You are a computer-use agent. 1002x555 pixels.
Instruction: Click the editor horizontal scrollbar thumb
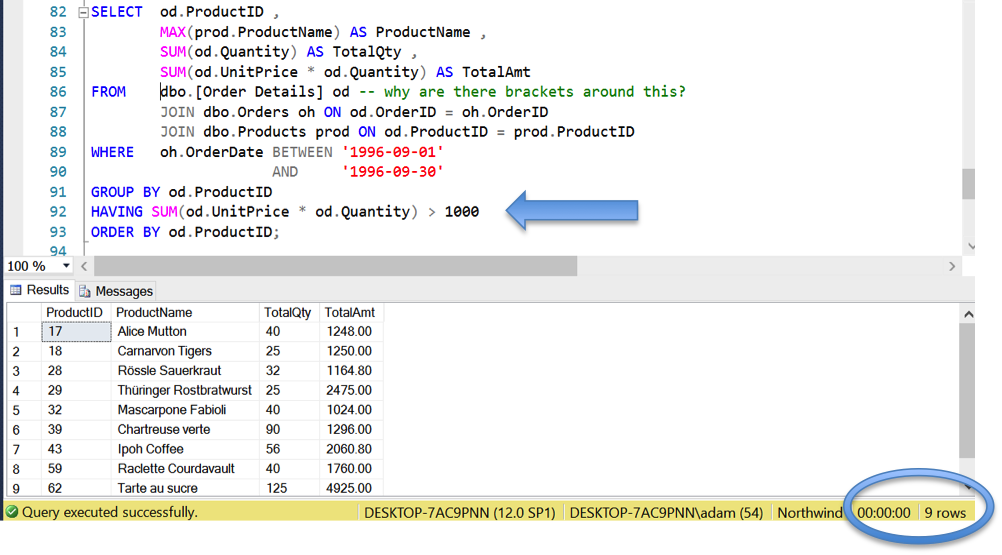[x=335, y=266]
